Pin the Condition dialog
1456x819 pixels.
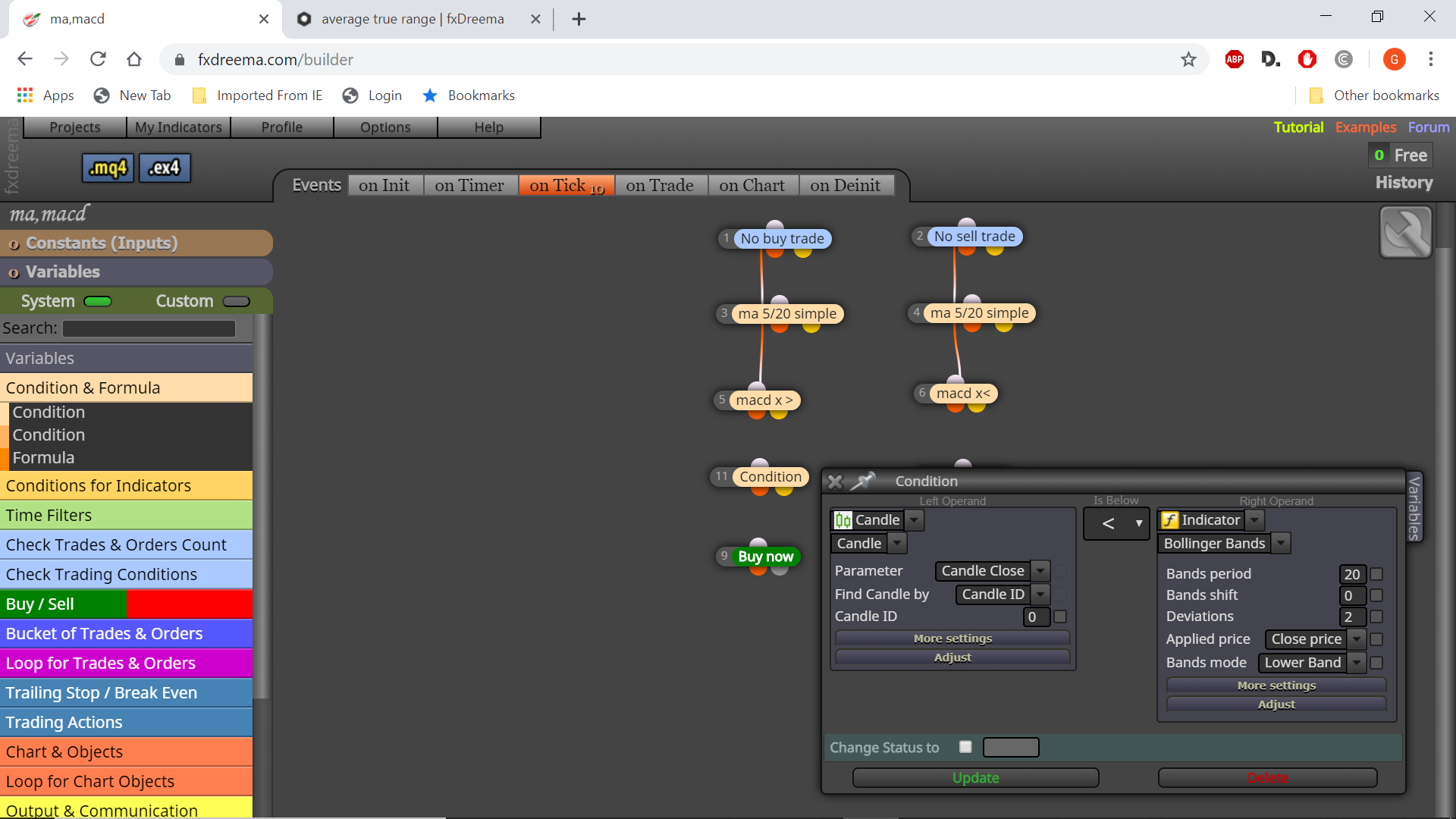pyautogui.click(x=862, y=481)
